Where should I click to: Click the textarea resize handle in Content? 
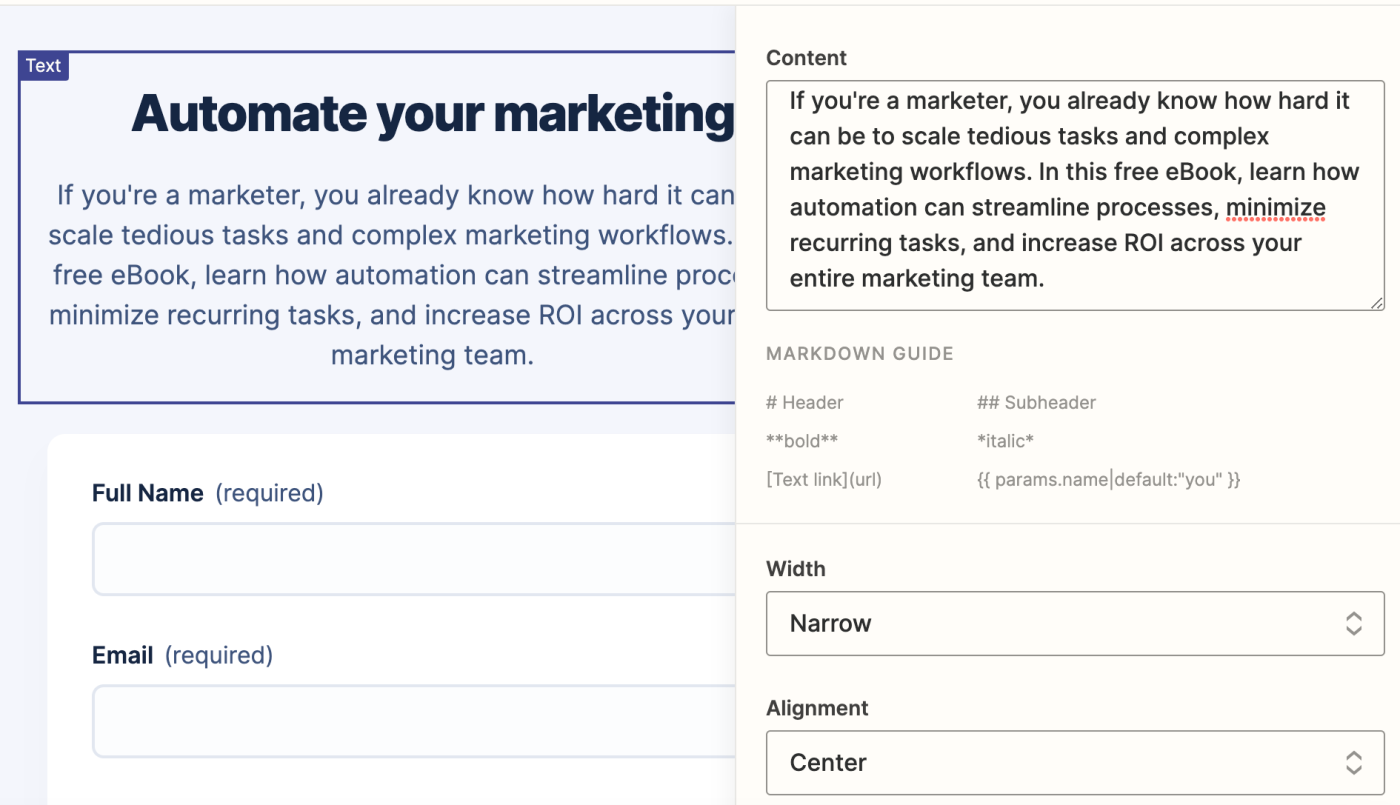(x=1377, y=302)
